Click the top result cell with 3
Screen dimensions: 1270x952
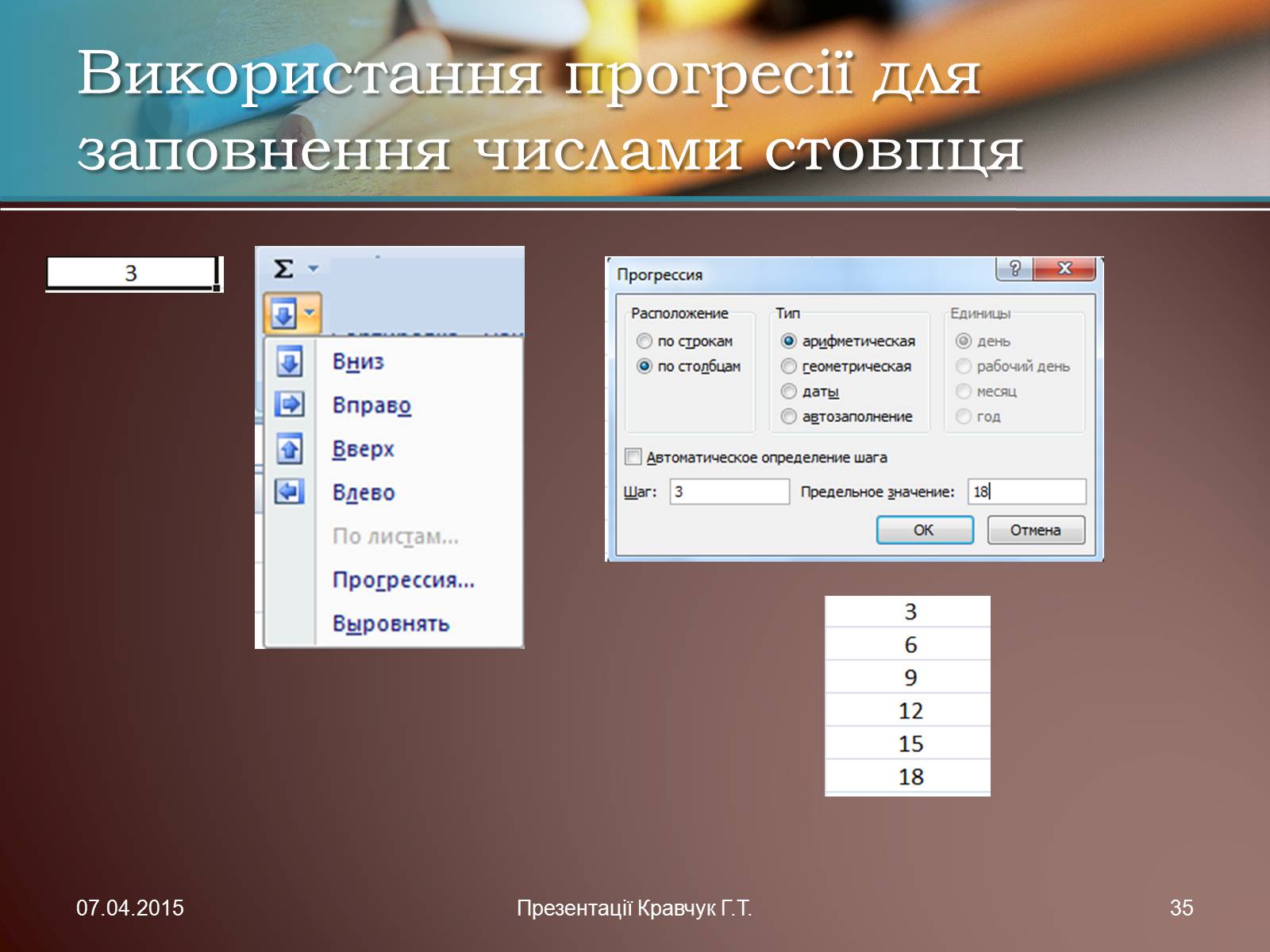pyautogui.click(x=908, y=612)
